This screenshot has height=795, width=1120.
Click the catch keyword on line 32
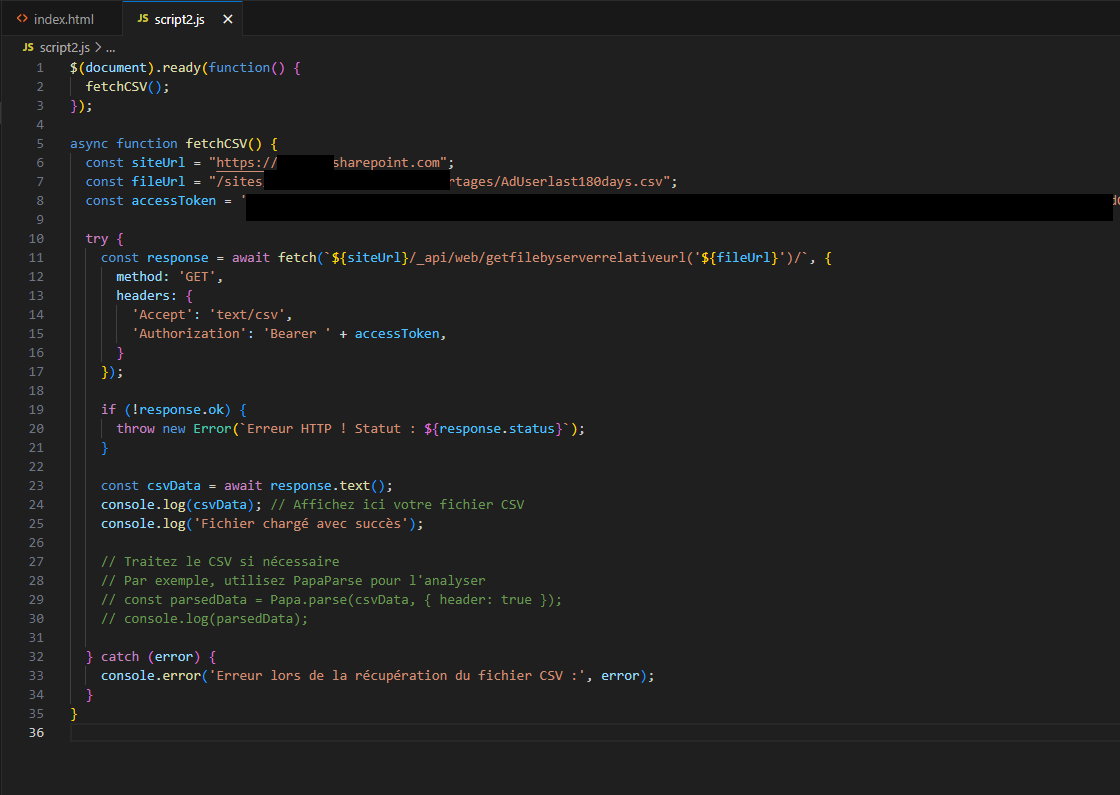click(x=119, y=656)
